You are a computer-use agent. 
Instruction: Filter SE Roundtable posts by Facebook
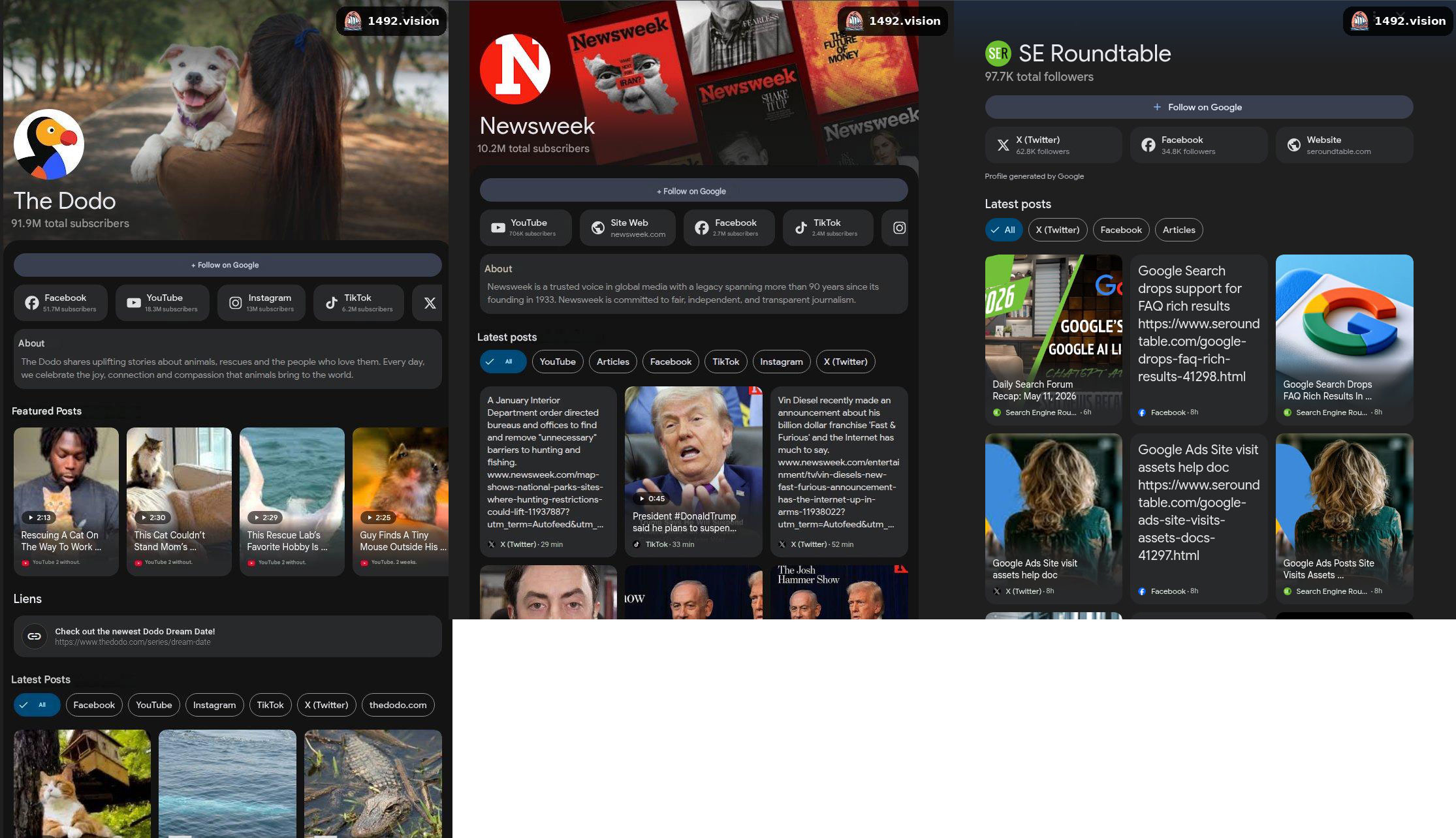pos(1121,230)
